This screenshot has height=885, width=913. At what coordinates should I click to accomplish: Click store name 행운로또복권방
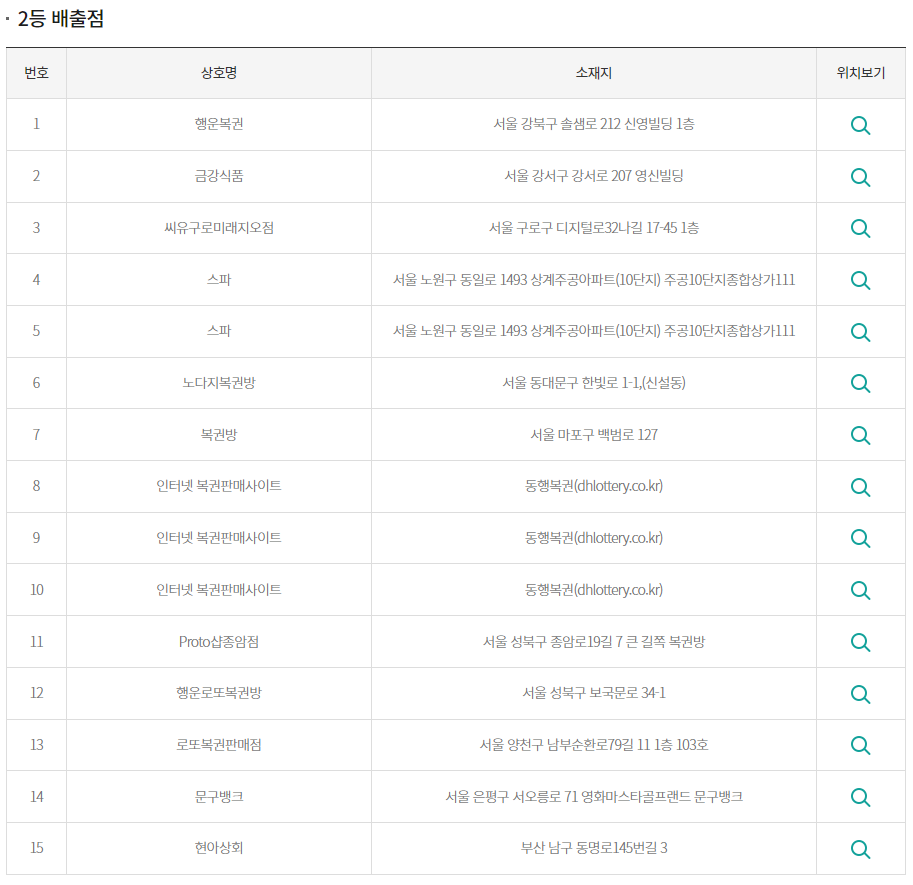click(x=219, y=693)
